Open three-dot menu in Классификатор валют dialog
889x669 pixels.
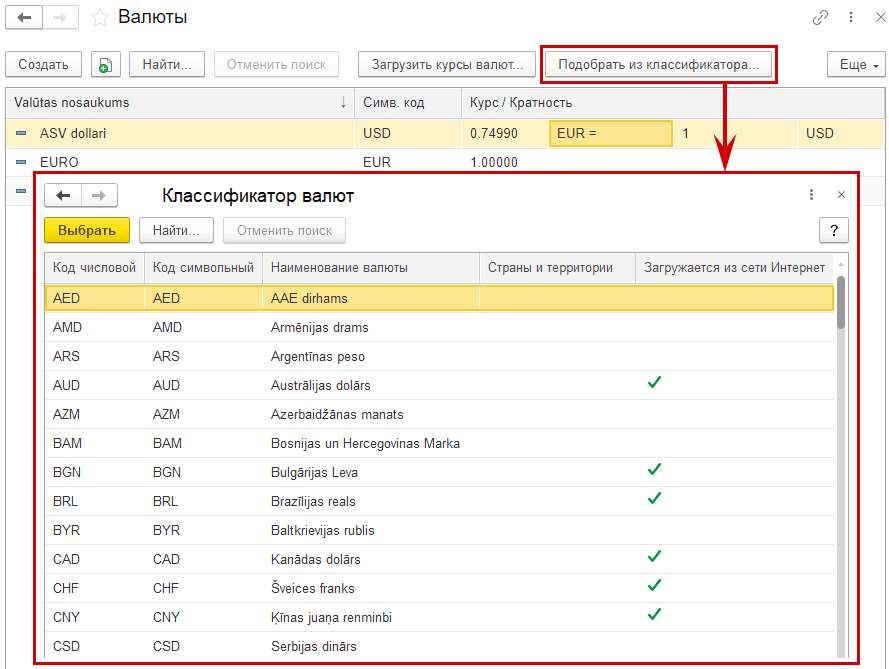tap(811, 195)
